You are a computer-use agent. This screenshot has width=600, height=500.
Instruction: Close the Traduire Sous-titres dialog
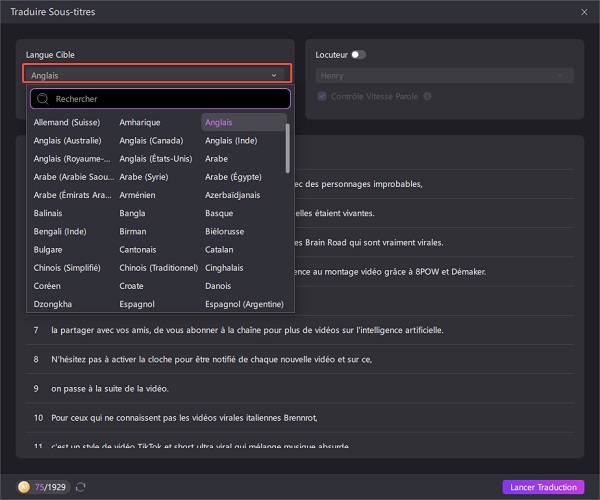click(x=584, y=11)
